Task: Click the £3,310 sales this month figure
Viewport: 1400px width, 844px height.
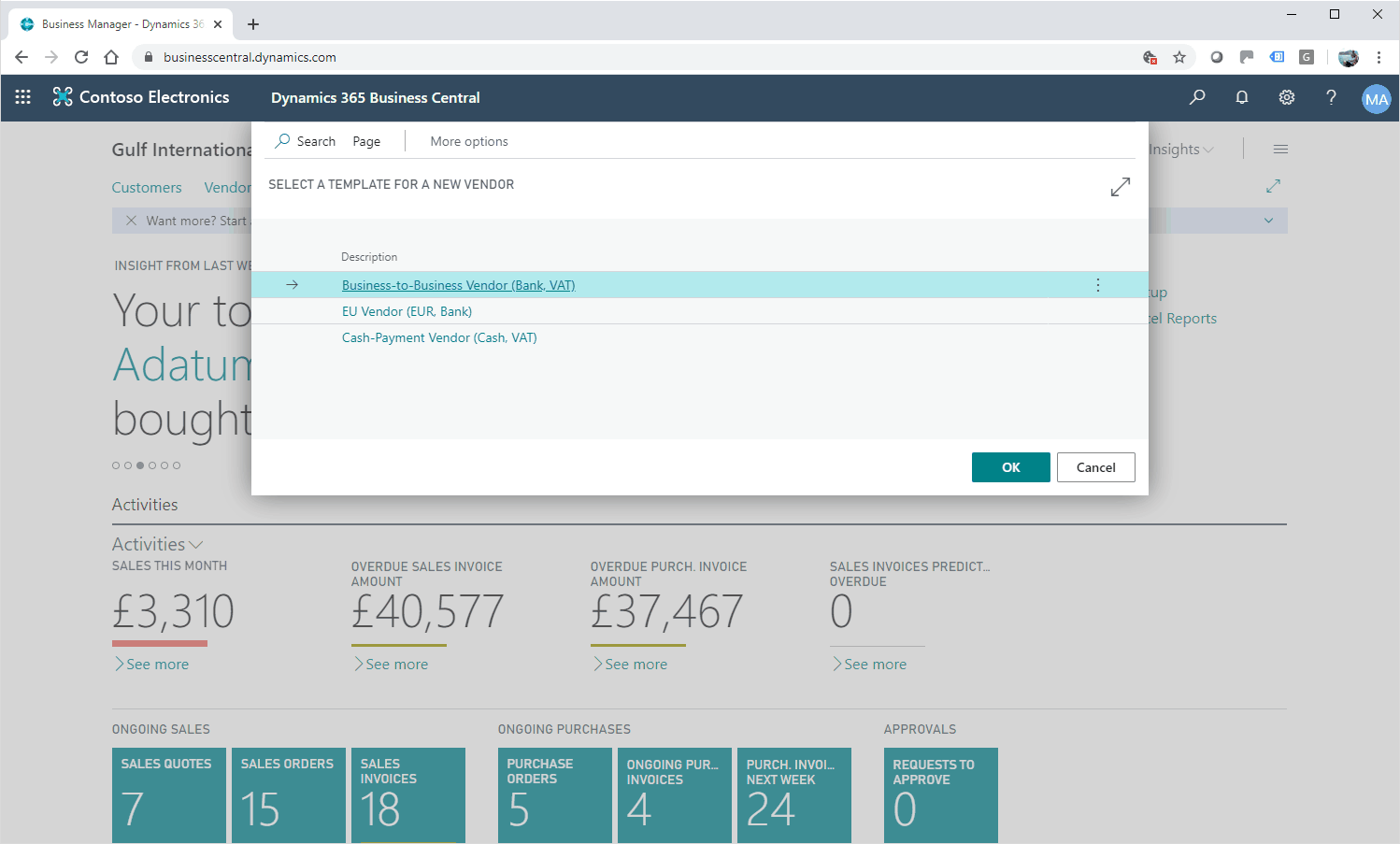Action: 173,612
